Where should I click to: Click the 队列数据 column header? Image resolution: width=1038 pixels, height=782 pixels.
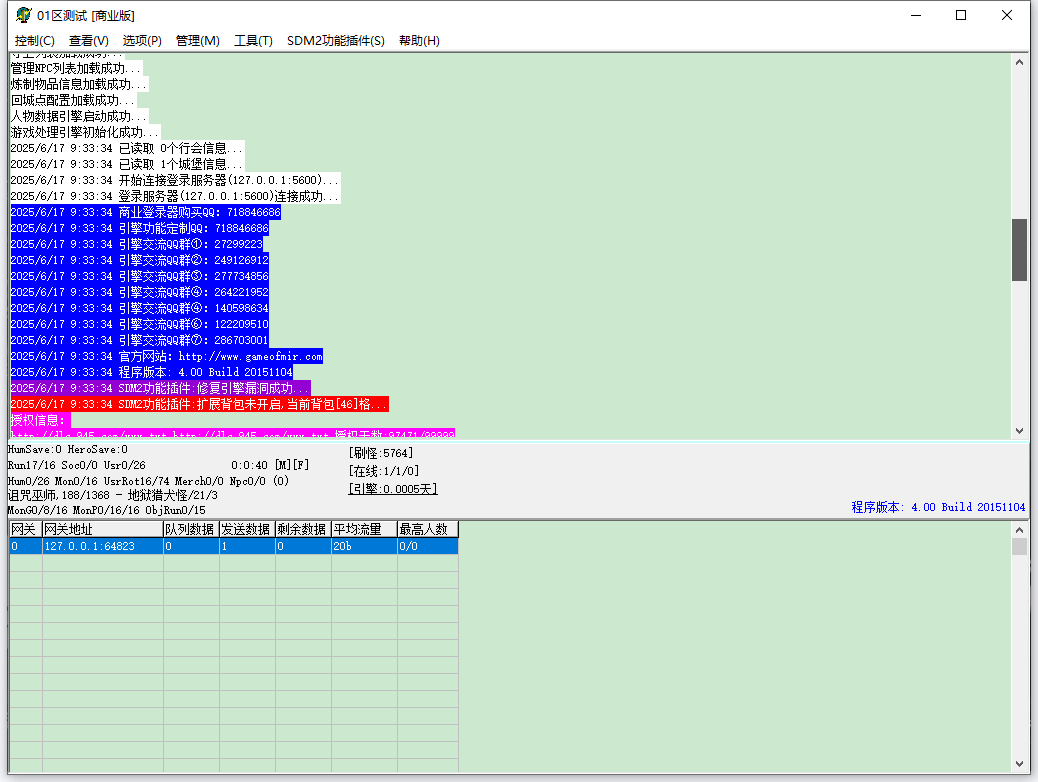tap(191, 529)
